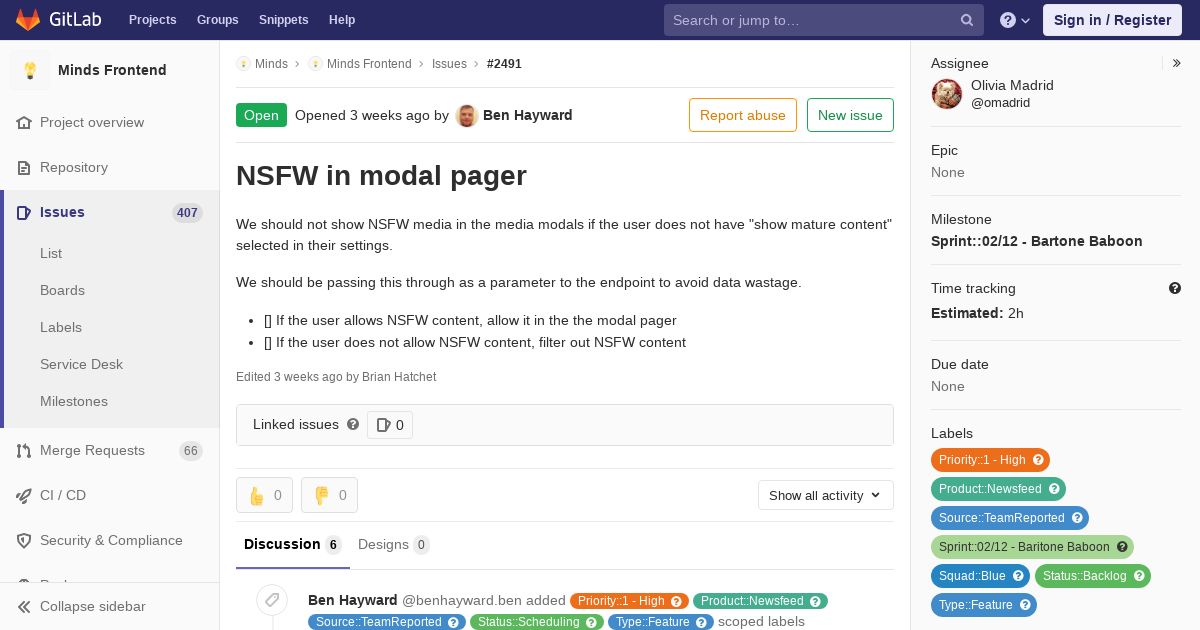Click help icon on sidebar Type::Feature label

pos(1025,605)
